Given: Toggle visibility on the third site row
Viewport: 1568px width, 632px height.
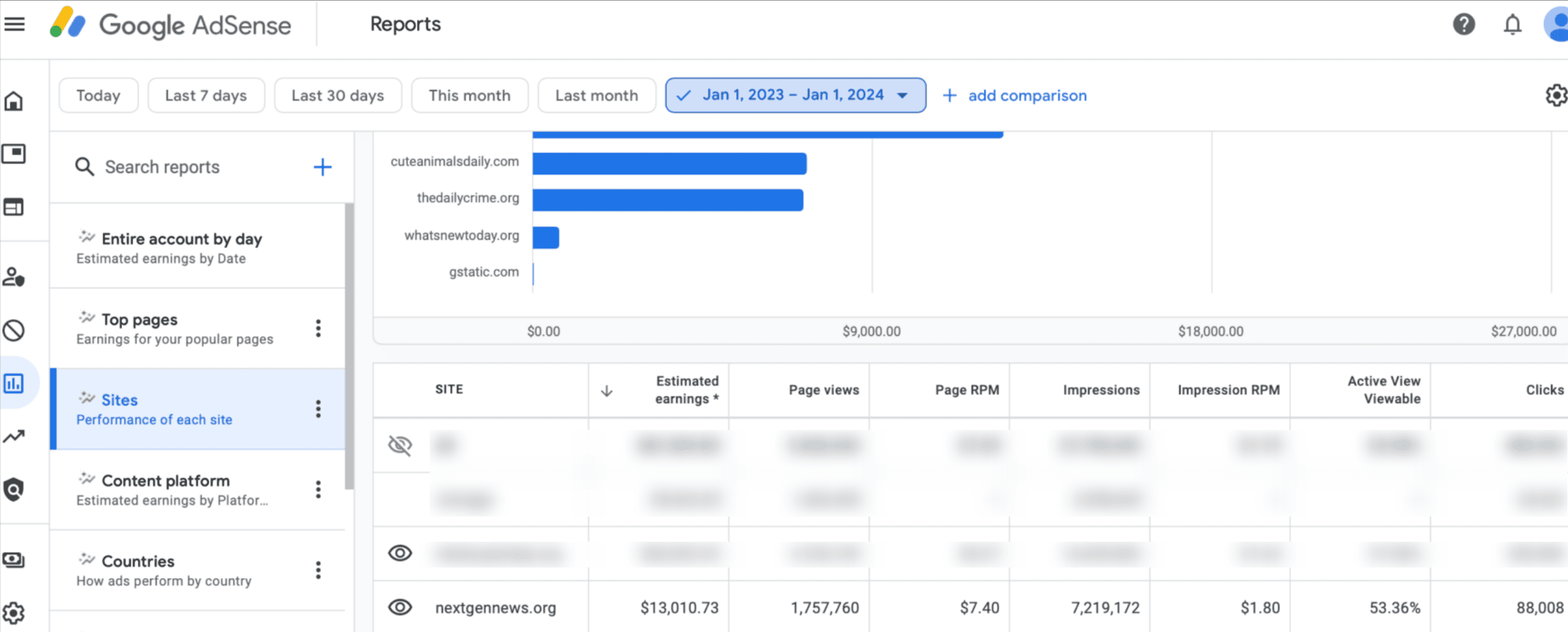Looking at the screenshot, I should coord(400,553).
